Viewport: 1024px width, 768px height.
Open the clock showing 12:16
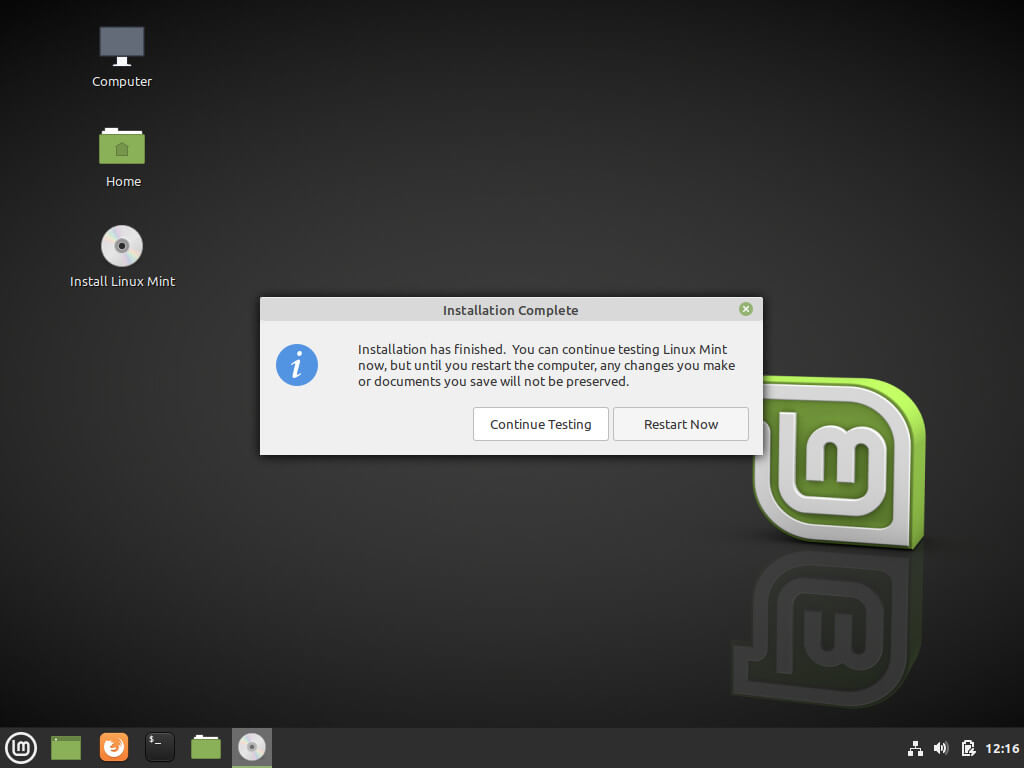[x=1002, y=748]
